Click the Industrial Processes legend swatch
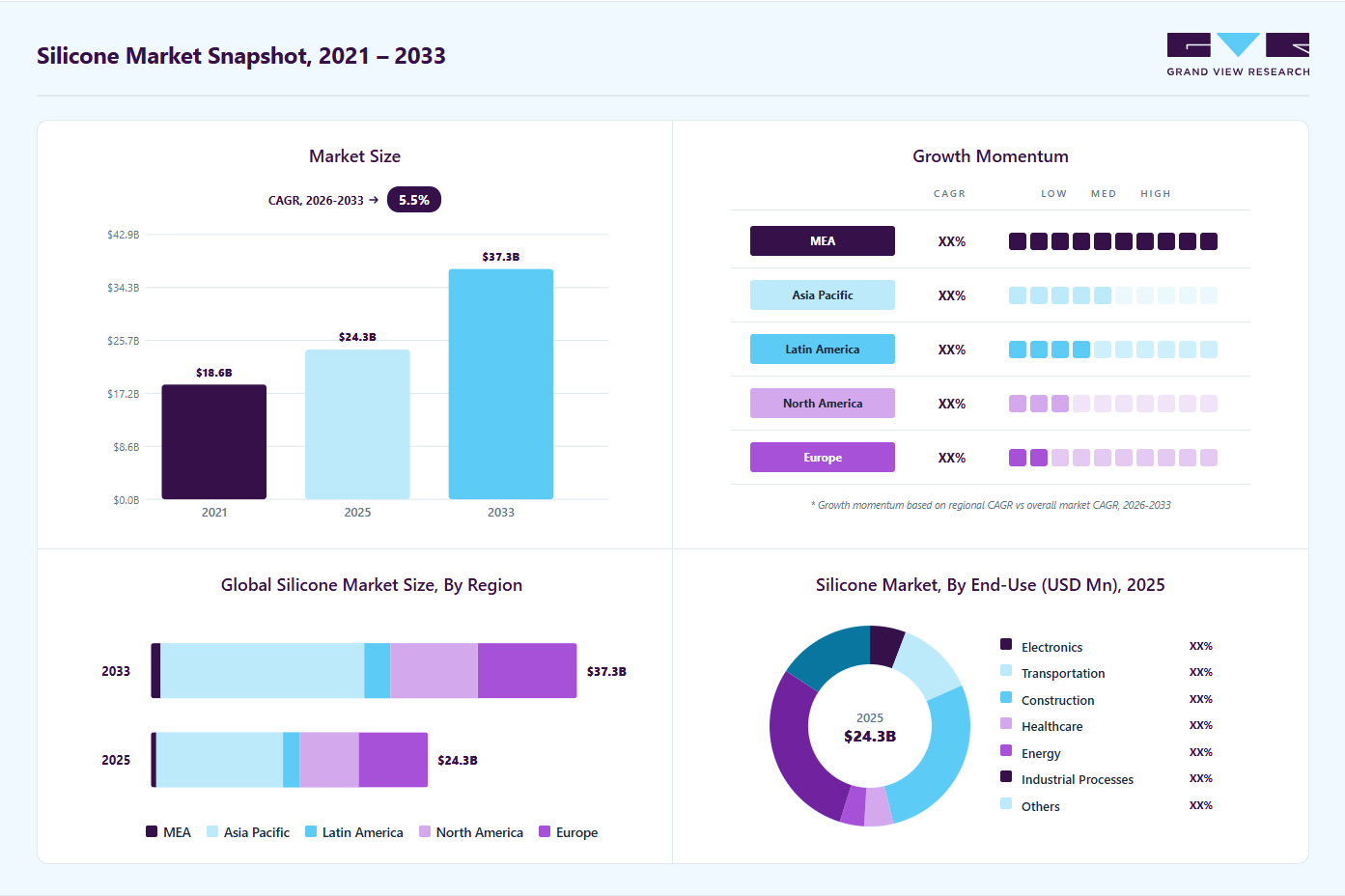 (x=1006, y=776)
